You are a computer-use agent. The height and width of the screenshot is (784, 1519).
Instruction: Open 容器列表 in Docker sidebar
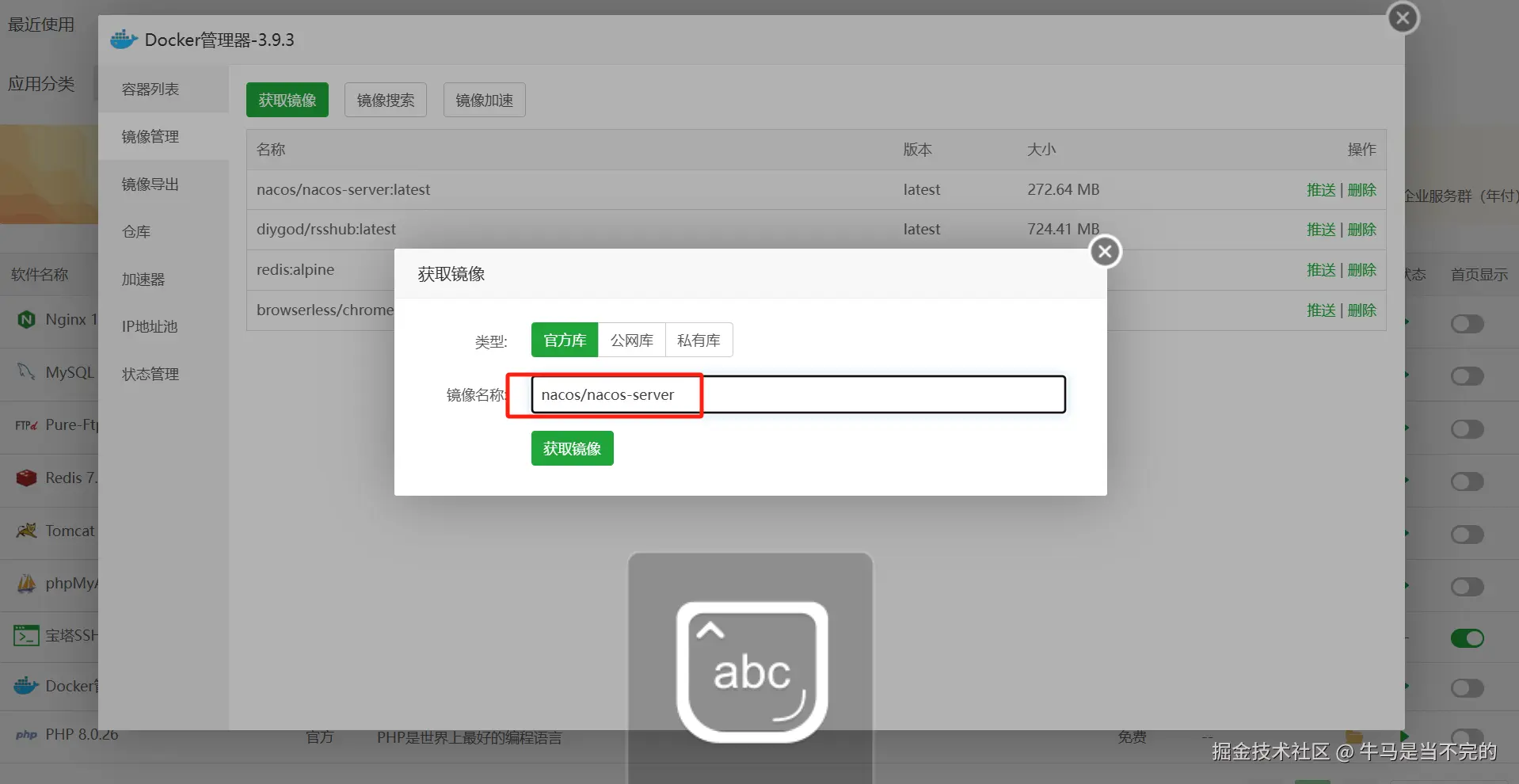click(x=163, y=89)
